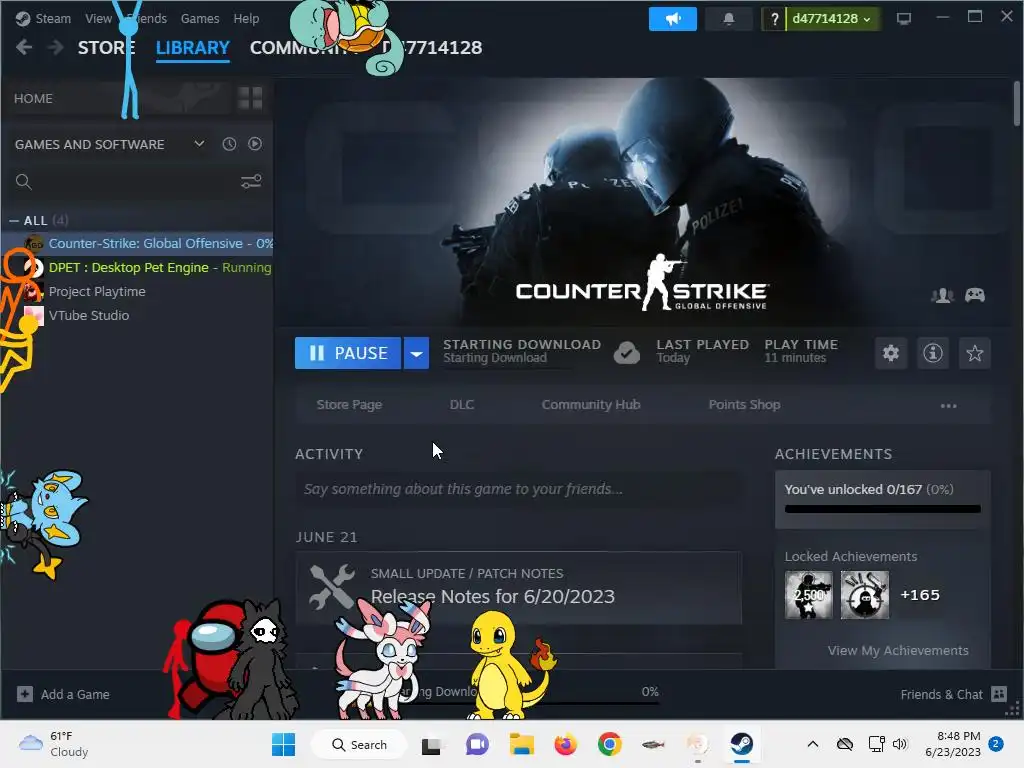1024x768 pixels.
Task: Show the +165 more locked achievements
Action: [920, 595]
